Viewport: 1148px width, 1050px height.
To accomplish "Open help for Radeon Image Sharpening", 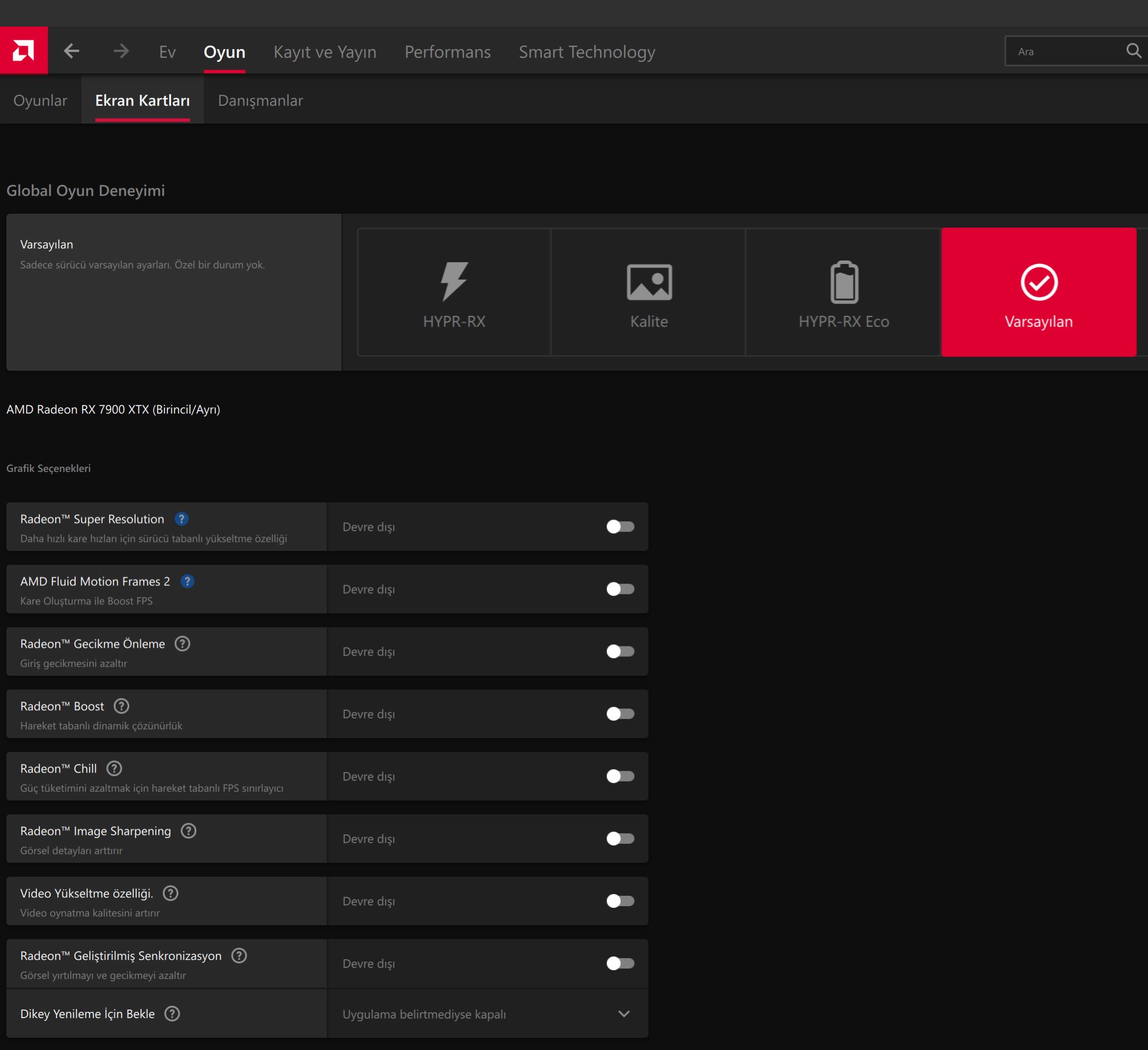I will coord(188,831).
